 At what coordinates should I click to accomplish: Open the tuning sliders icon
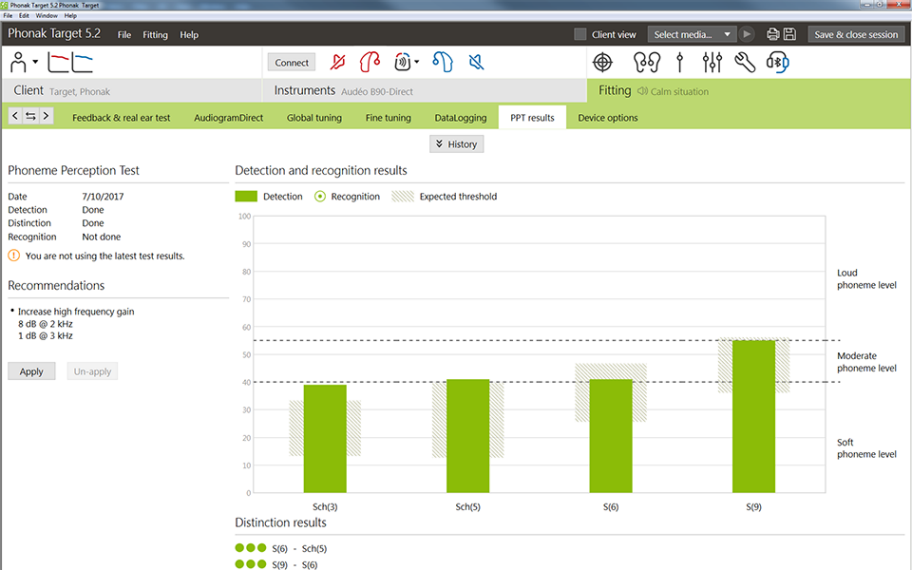(712, 62)
